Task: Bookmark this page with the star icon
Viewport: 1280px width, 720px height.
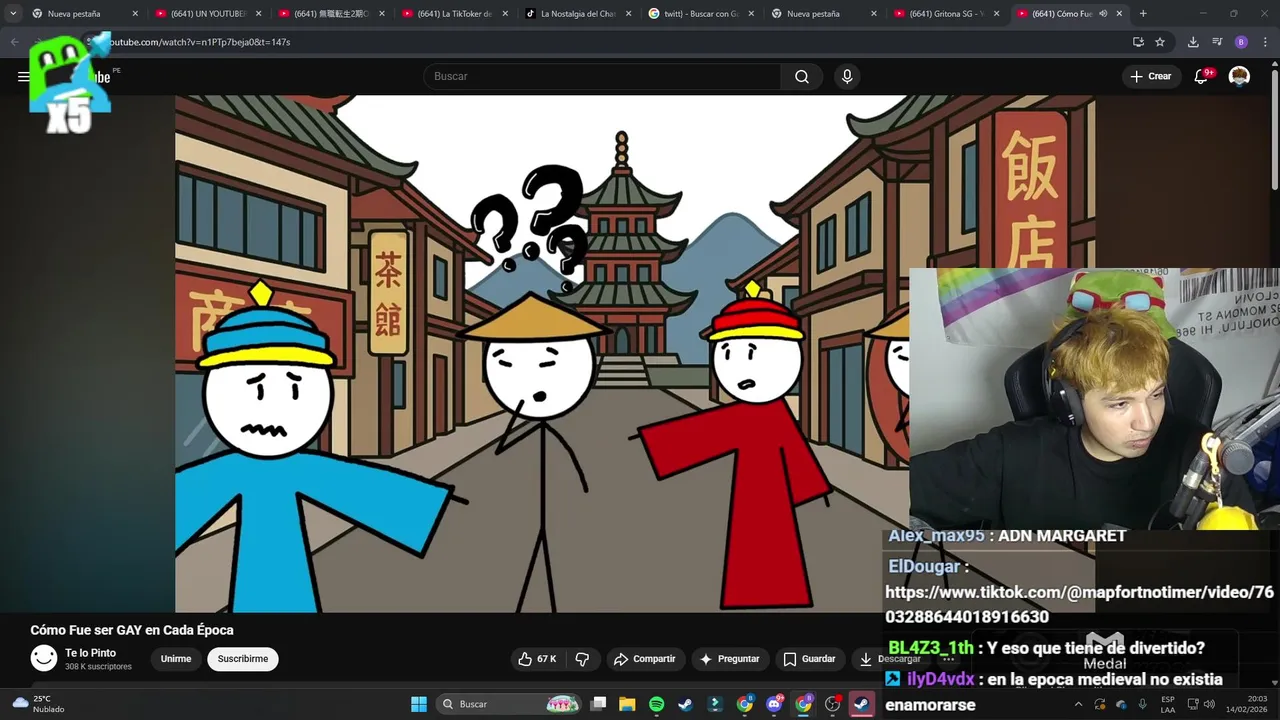Action: [x=1160, y=42]
